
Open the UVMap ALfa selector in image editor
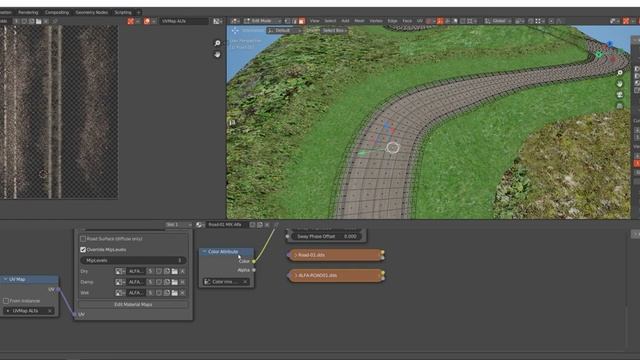coord(183,21)
